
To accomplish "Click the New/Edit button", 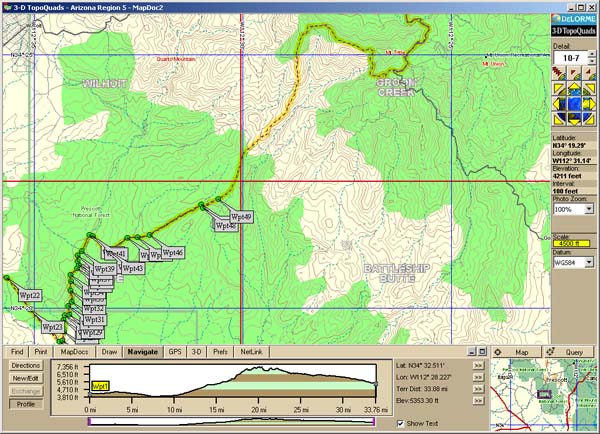I will click(26, 379).
